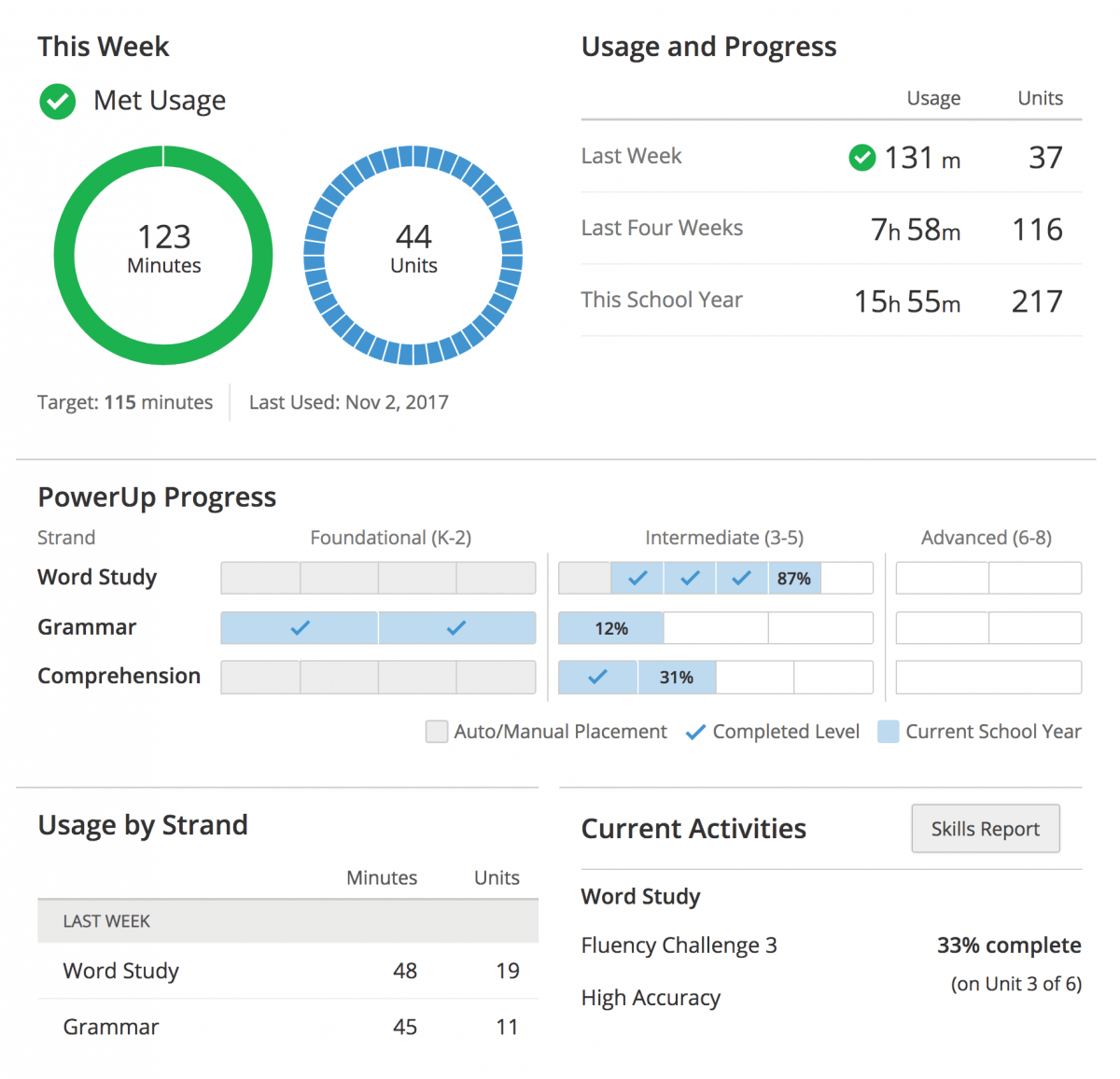Click the Completed Level legend checkmark icon

[x=695, y=733]
